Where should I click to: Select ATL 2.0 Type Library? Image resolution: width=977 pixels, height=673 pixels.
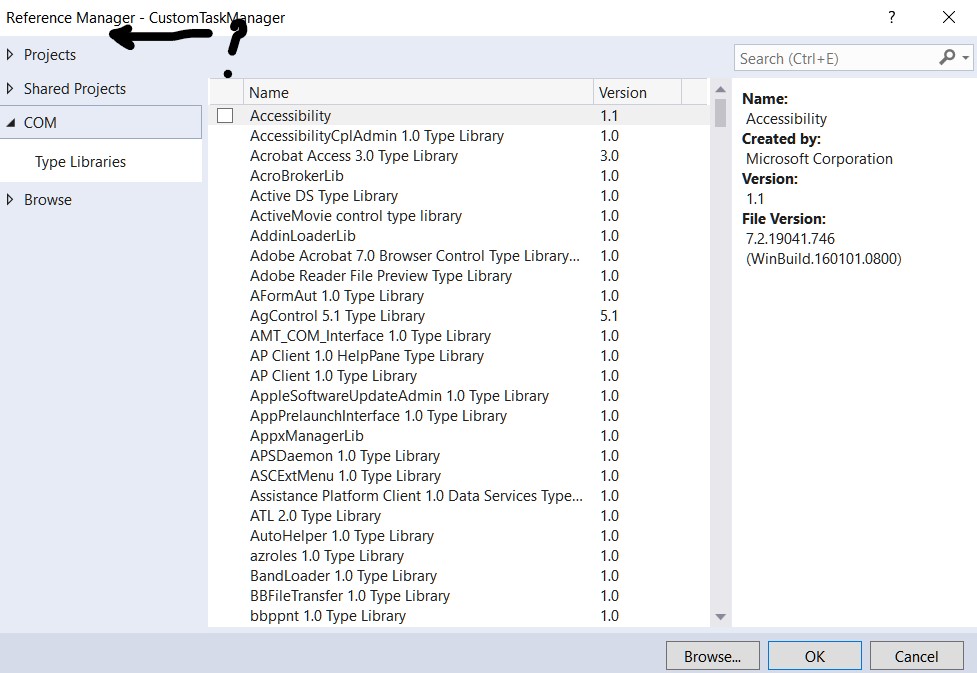pyautogui.click(x=315, y=515)
